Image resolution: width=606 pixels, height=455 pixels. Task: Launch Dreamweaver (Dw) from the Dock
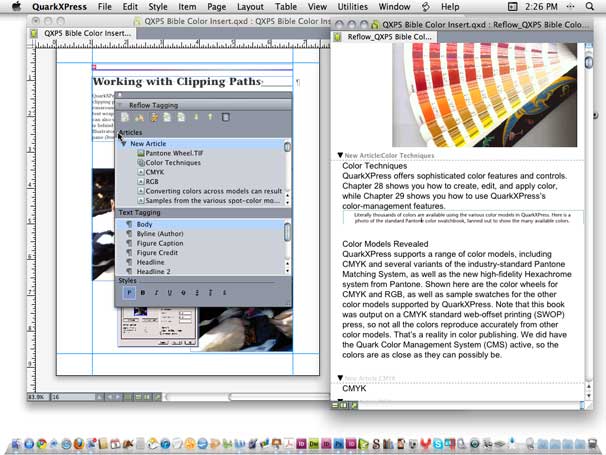(x=314, y=443)
